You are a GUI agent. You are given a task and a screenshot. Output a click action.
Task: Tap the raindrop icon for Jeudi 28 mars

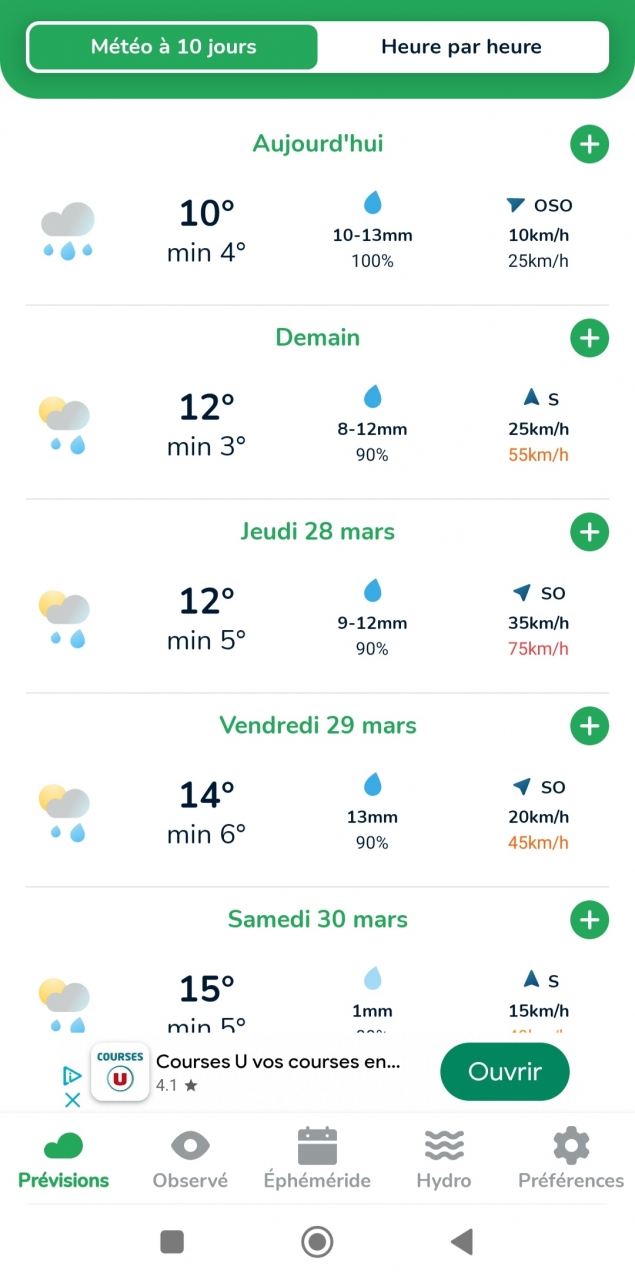tap(373, 590)
